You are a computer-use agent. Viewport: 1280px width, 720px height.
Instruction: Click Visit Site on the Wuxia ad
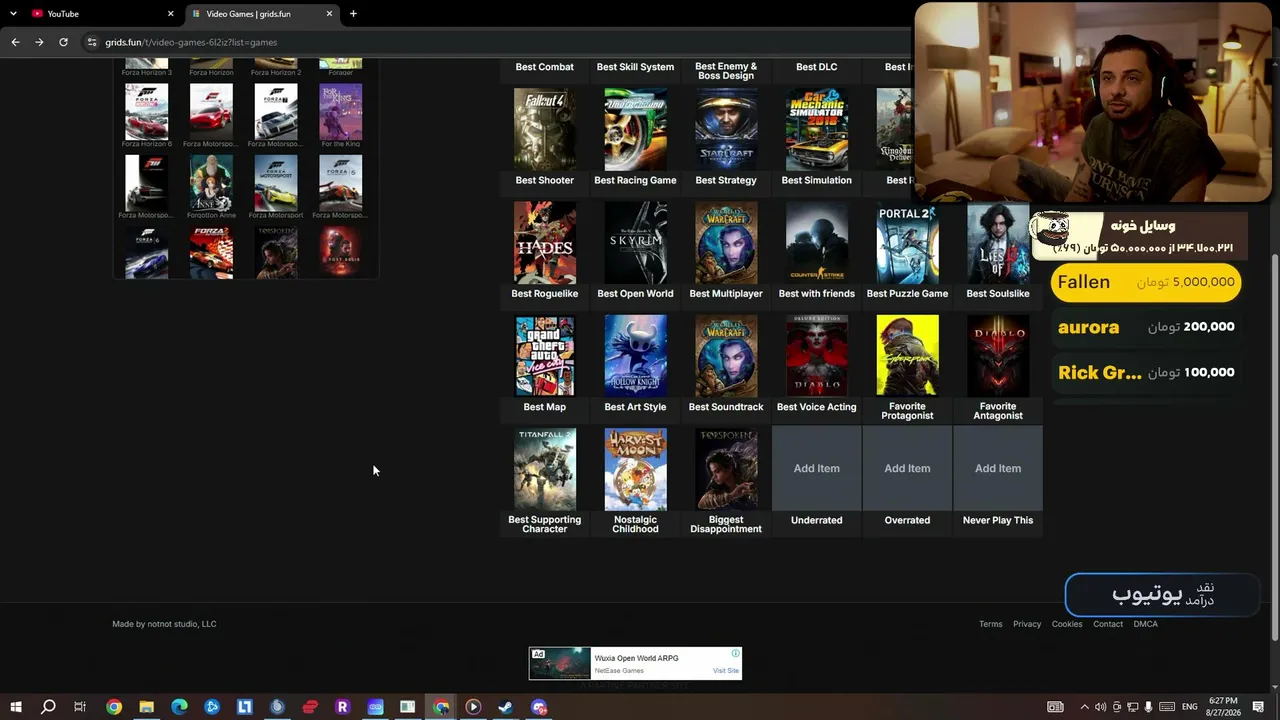tap(726, 671)
